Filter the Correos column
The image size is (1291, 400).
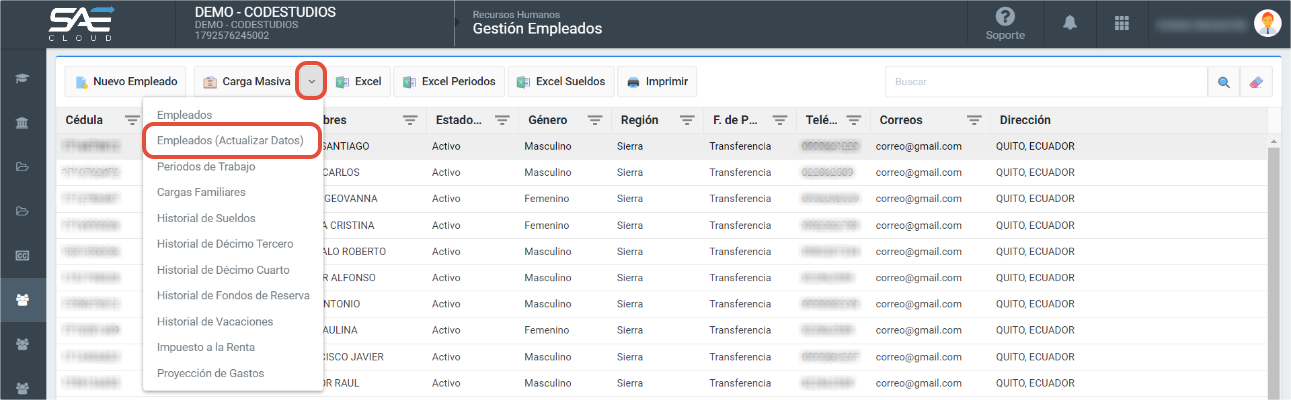click(x=974, y=120)
